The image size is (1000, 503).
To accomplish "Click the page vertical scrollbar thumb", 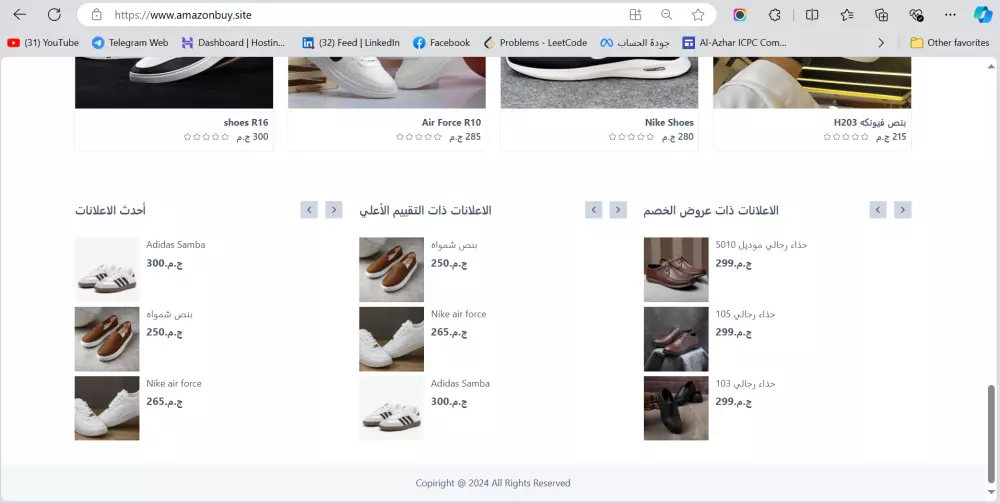I will [x=991, y=434].
